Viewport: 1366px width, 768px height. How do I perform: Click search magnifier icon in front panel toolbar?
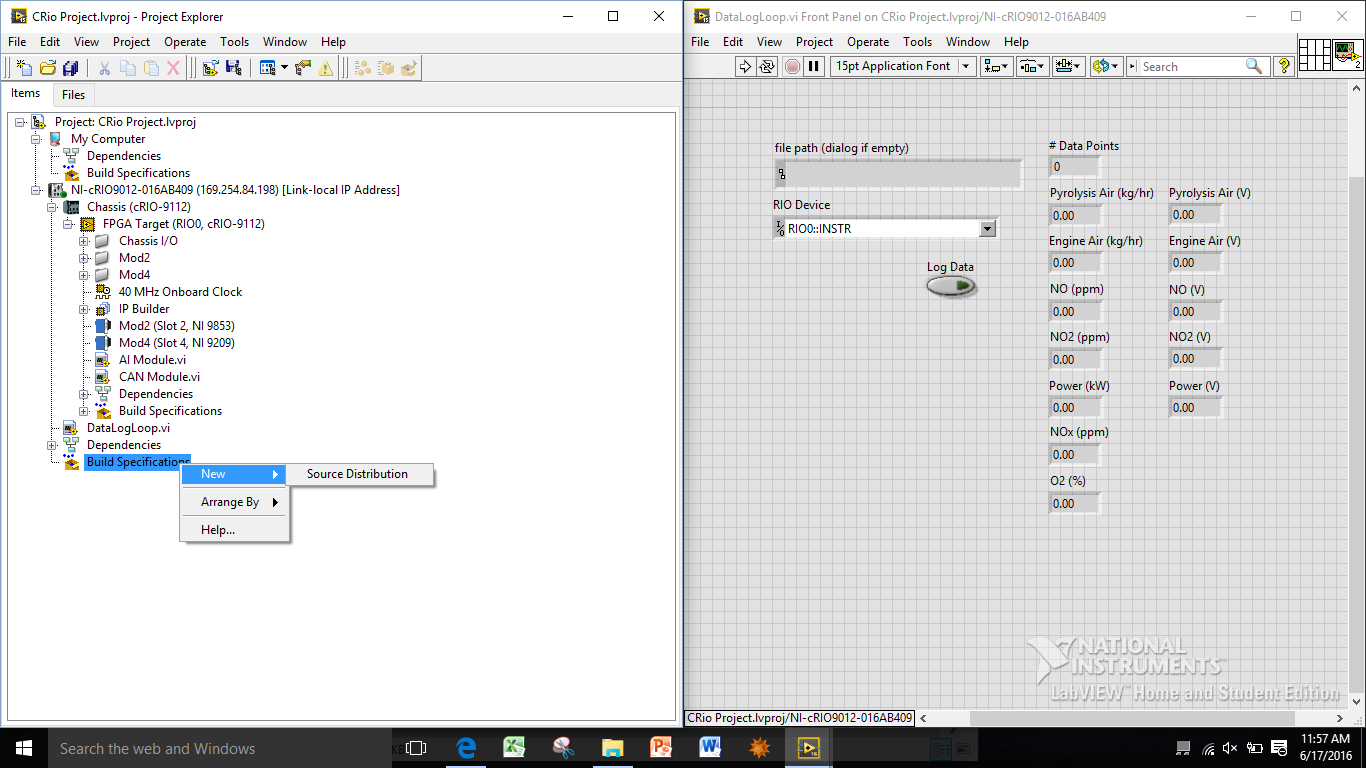point(1253,66)
